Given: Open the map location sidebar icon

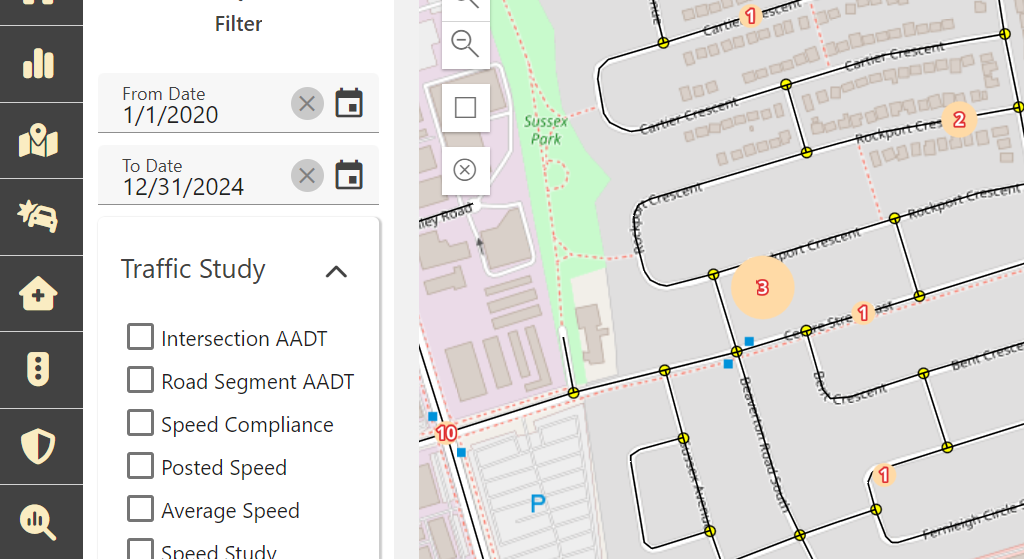Looking at the screenshot, I should click(39, 140).
